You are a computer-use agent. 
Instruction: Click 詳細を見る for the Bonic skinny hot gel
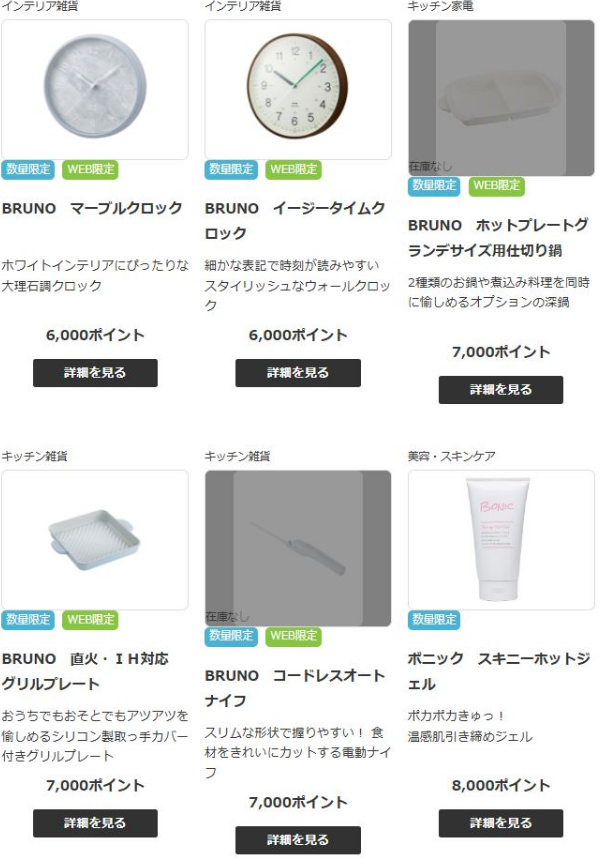[x=501, y=823]
